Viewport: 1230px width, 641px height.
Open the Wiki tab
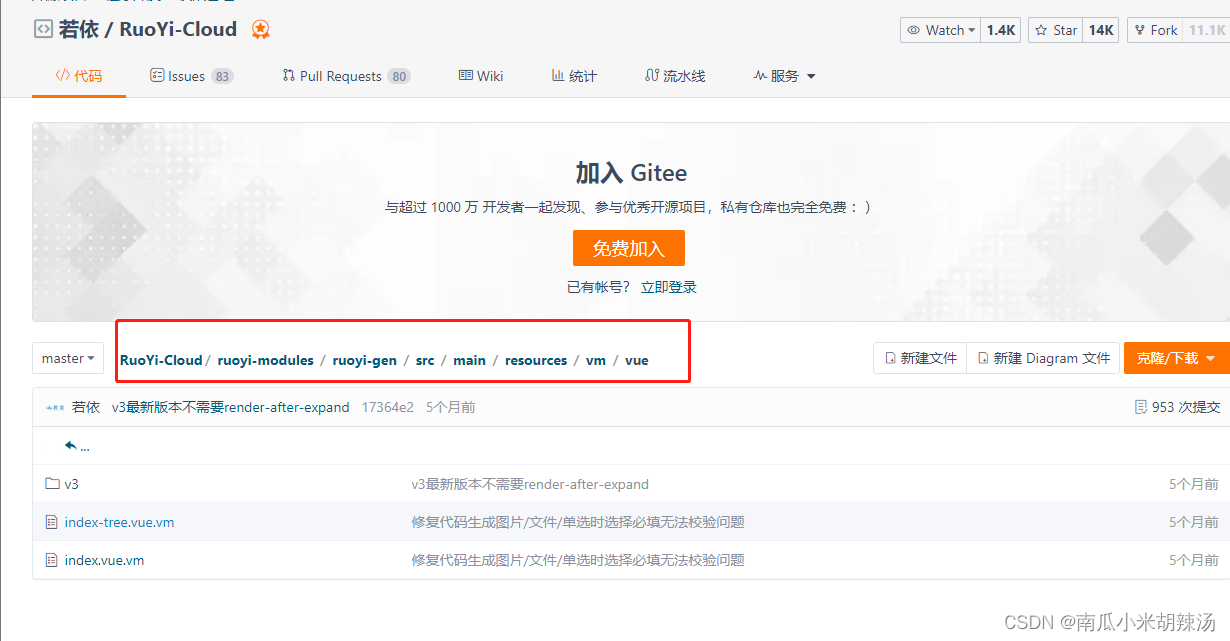tap(481, 76)
